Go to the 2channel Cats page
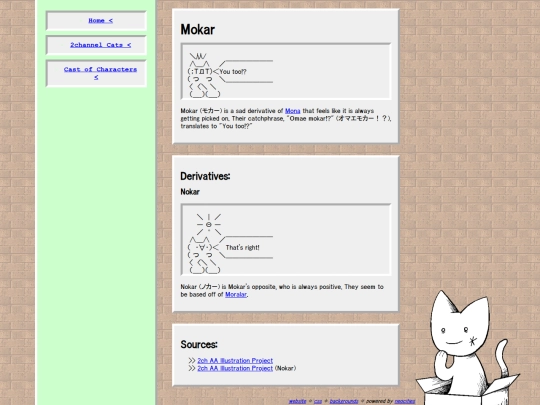 click(x=100, y=45)
